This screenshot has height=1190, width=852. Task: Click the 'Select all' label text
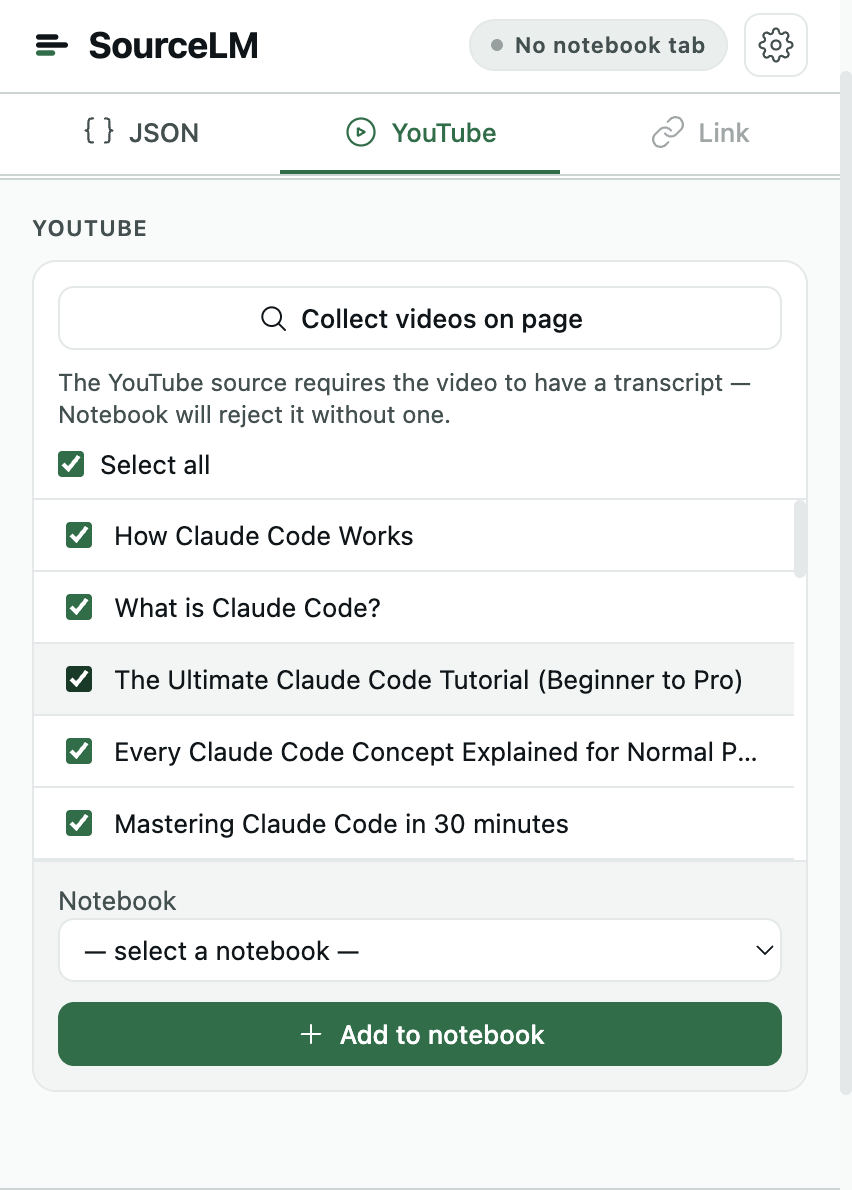tap(156, 464)
